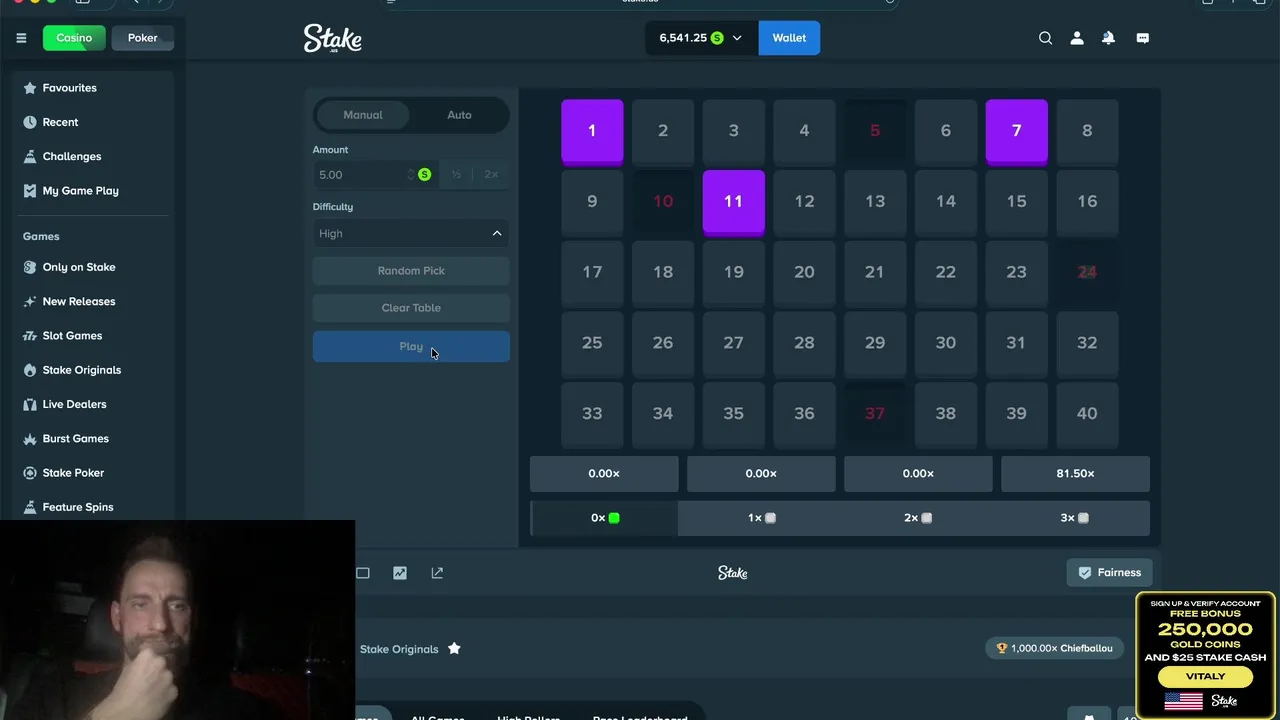The width and height of the screenshot is (1280, 720).
Task: Click the green currency coin in Amount field
Action: click(424, 174)
